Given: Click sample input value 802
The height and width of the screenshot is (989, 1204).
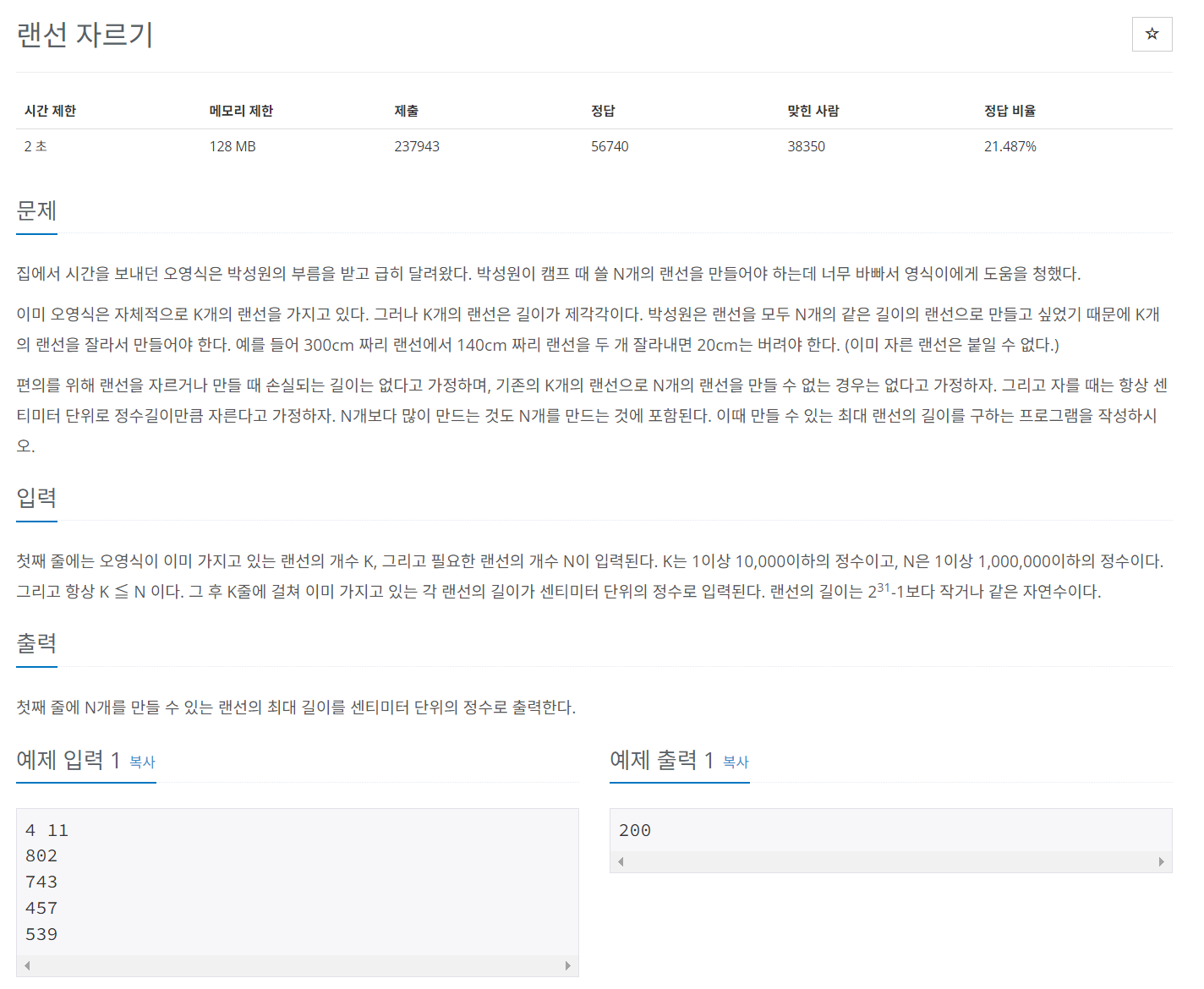Looking at the screenshot, I should click(41, 855).
